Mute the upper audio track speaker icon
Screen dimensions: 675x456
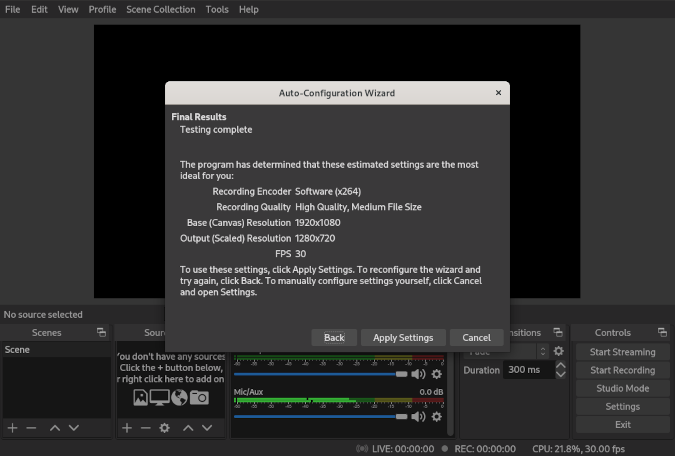click(x=418, y=374)
